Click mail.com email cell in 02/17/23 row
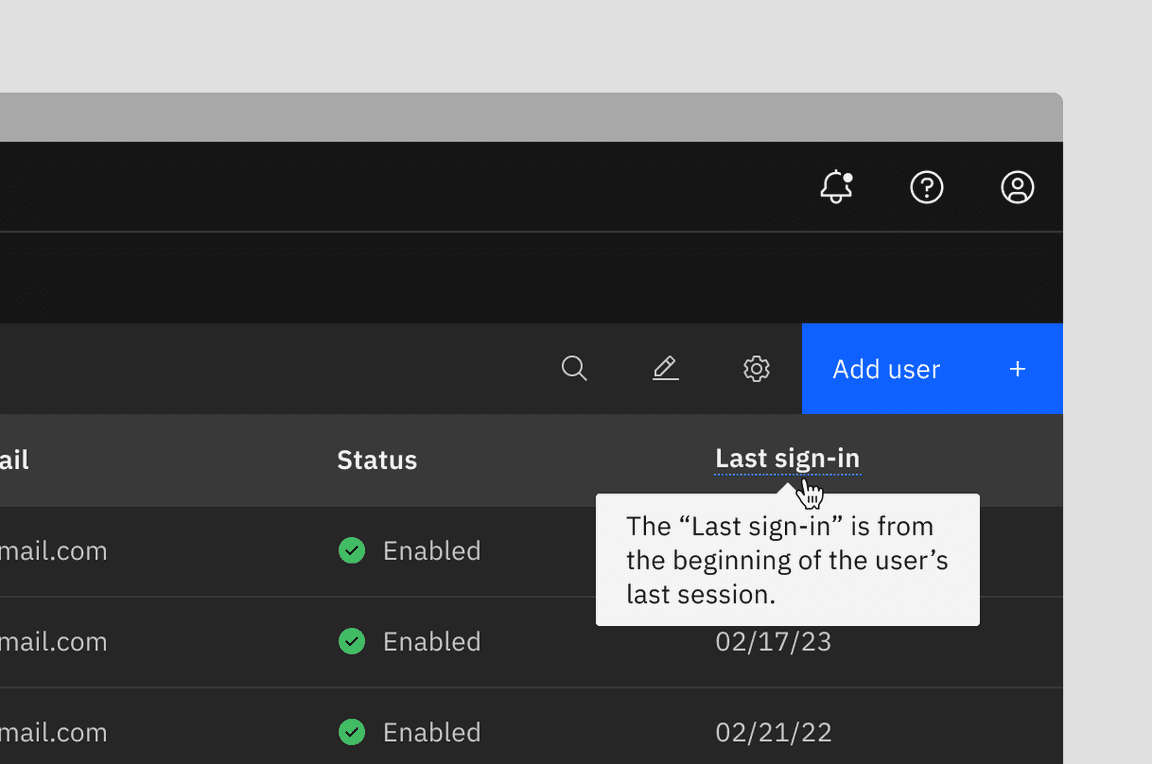 [53, 642]
